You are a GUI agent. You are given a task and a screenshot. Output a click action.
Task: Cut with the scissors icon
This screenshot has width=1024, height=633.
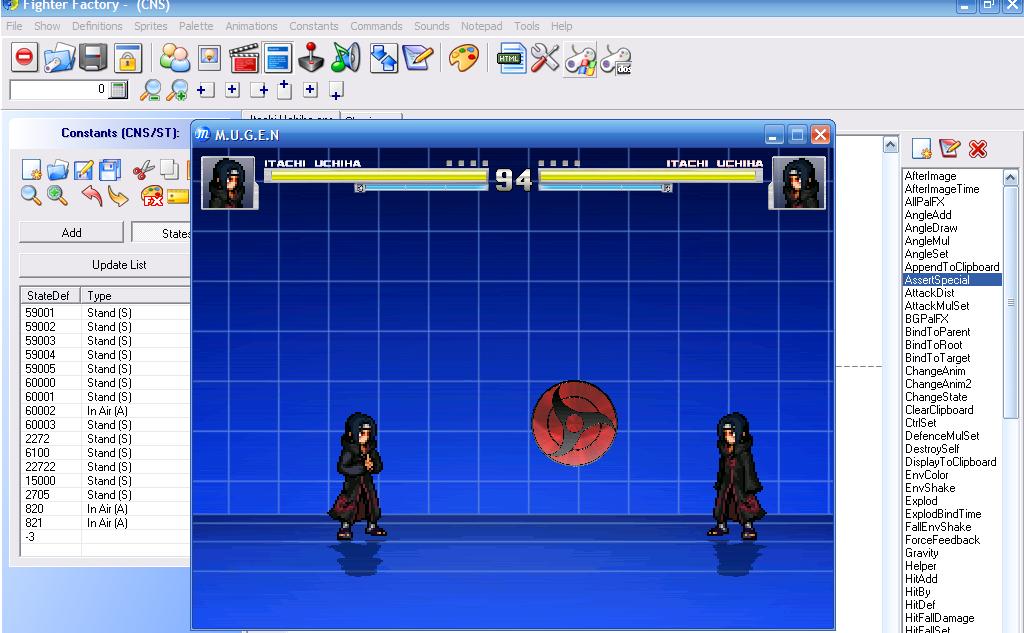144,170
